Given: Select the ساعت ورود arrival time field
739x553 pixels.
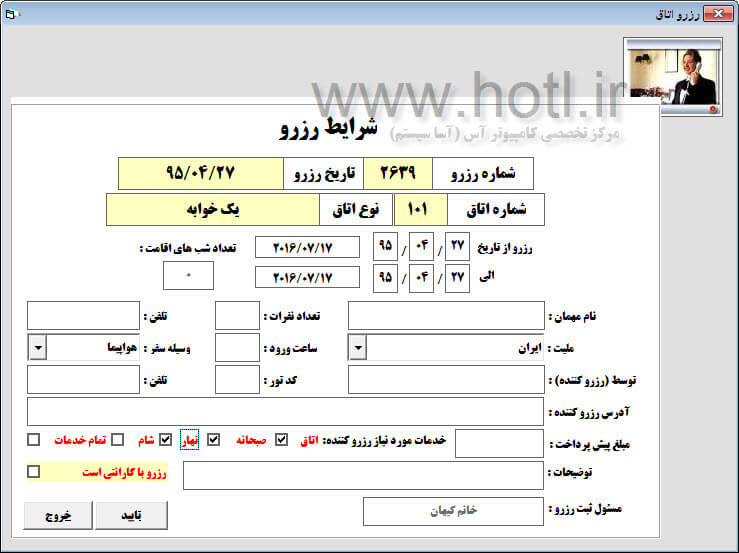Looking at the screenshot, I should [x=237, y=348].
